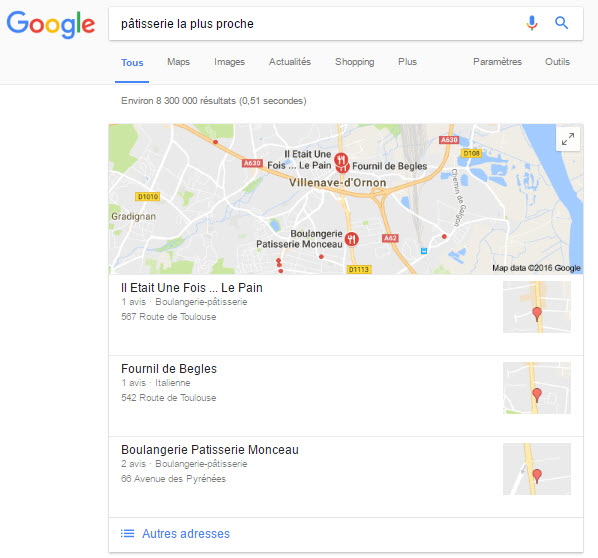
Task: Expand the map with fullscreen arrows icon
Action: tap(568, 139)
